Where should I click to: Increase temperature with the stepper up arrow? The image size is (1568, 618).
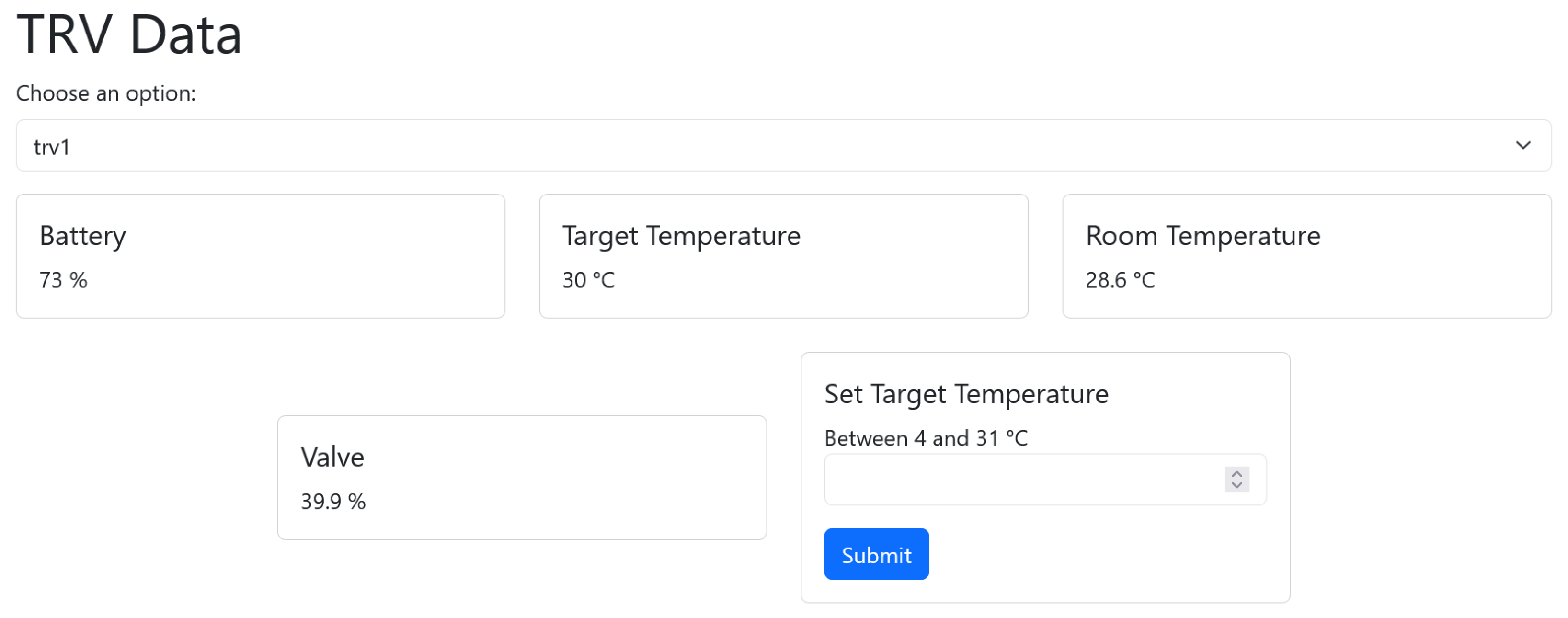[x=1236, y=473]
